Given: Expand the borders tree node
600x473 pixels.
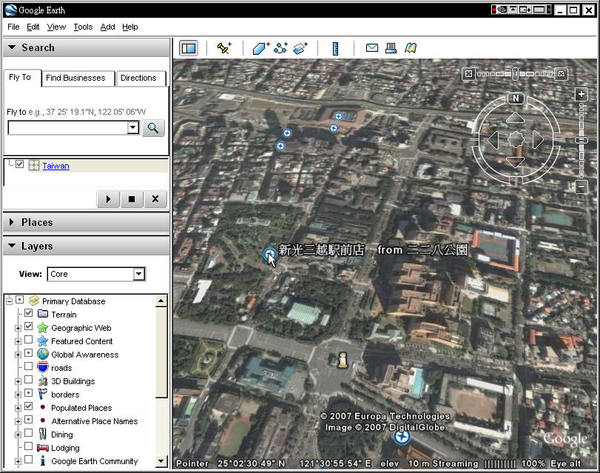Looking at the screenshot, I should pos(18,395).
